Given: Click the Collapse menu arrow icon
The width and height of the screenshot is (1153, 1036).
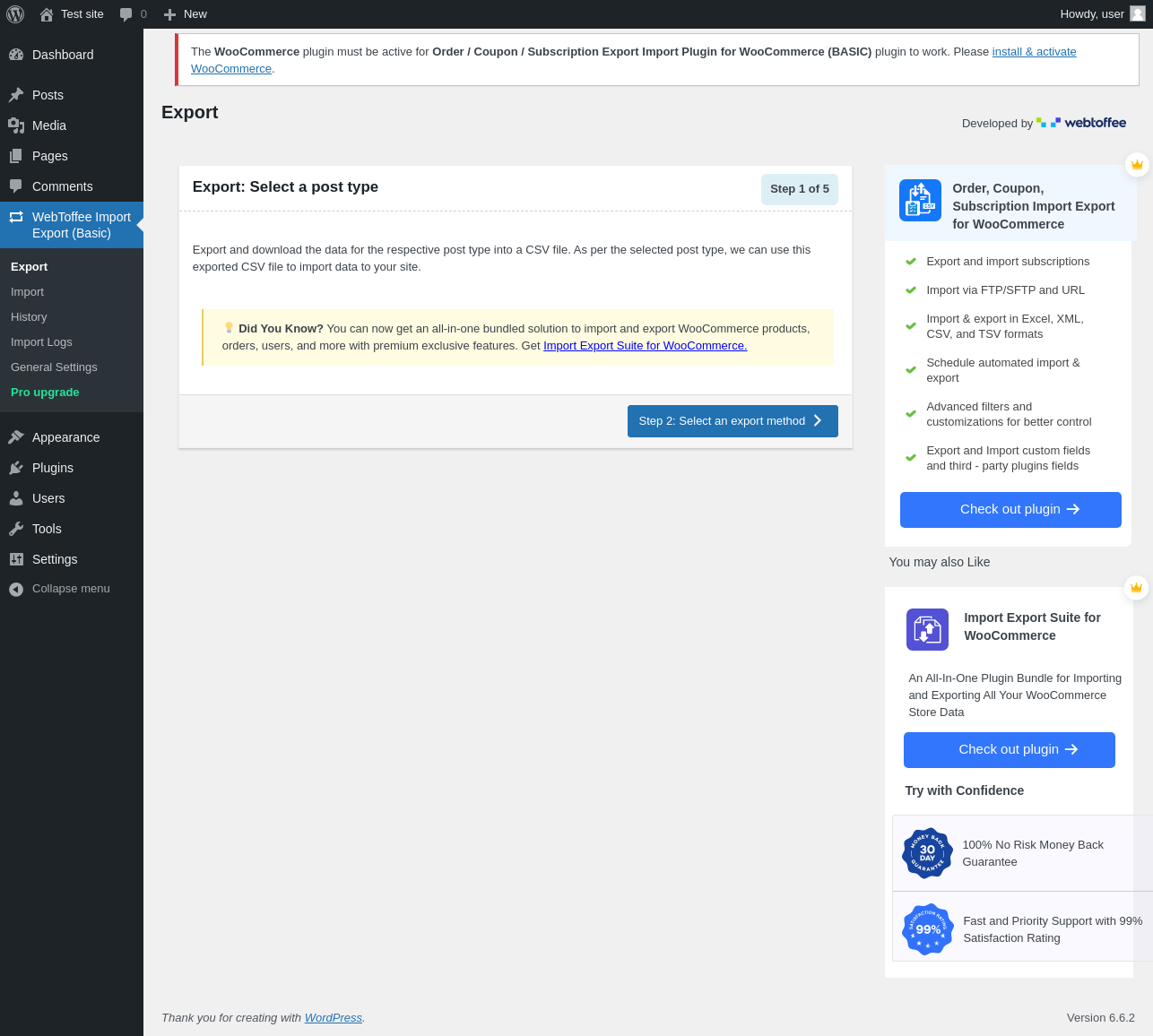Looking at the screenshot, I should coord(16,589).
